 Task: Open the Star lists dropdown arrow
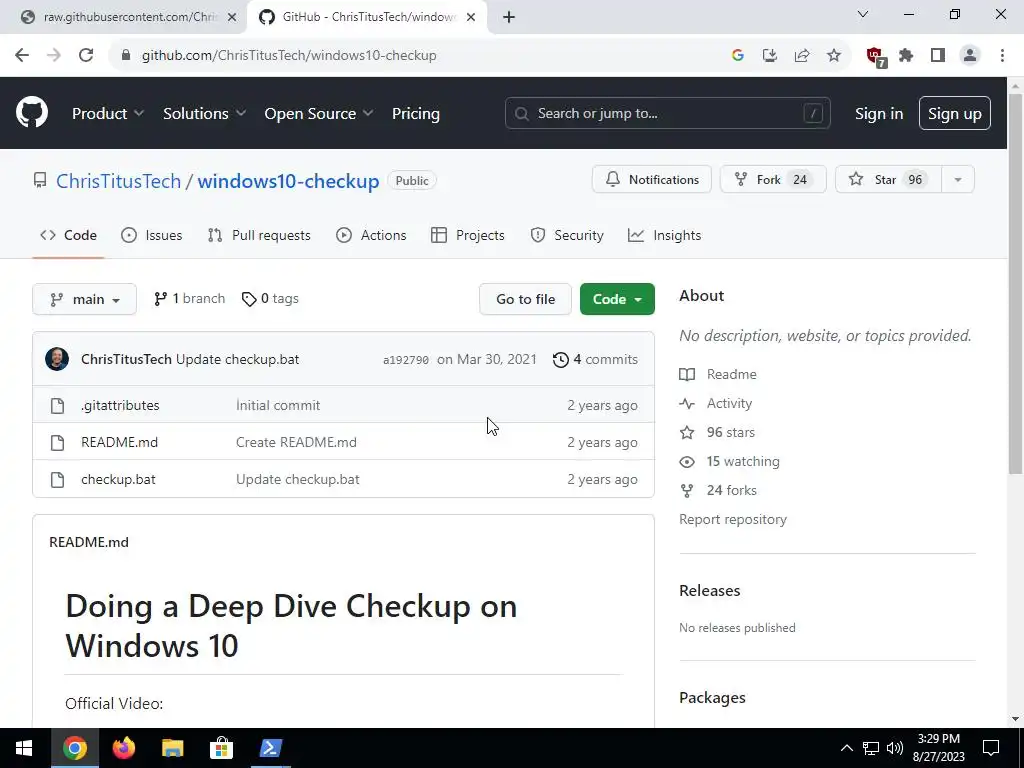pos(958,180)
